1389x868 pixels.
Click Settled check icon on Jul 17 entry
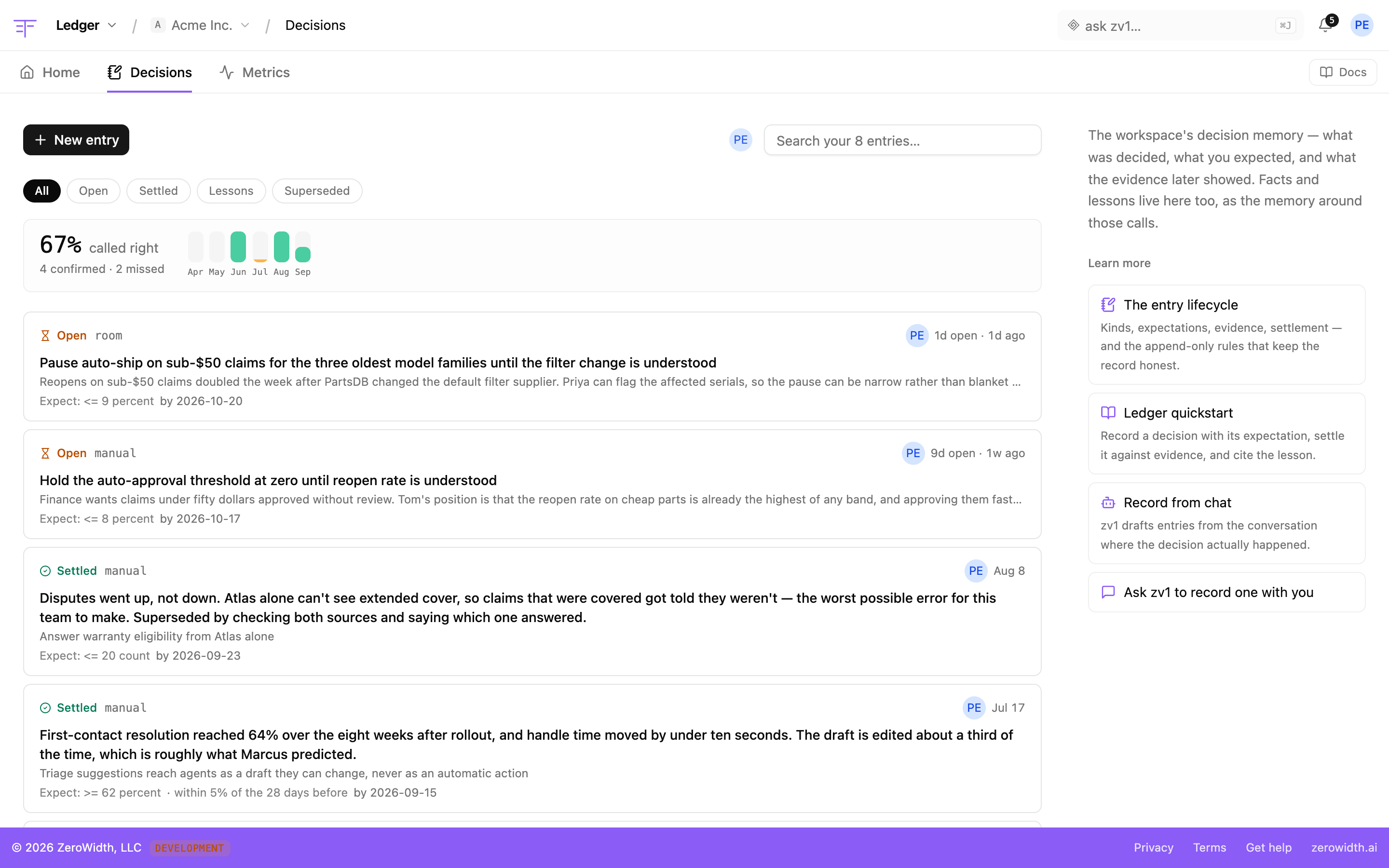45,708
